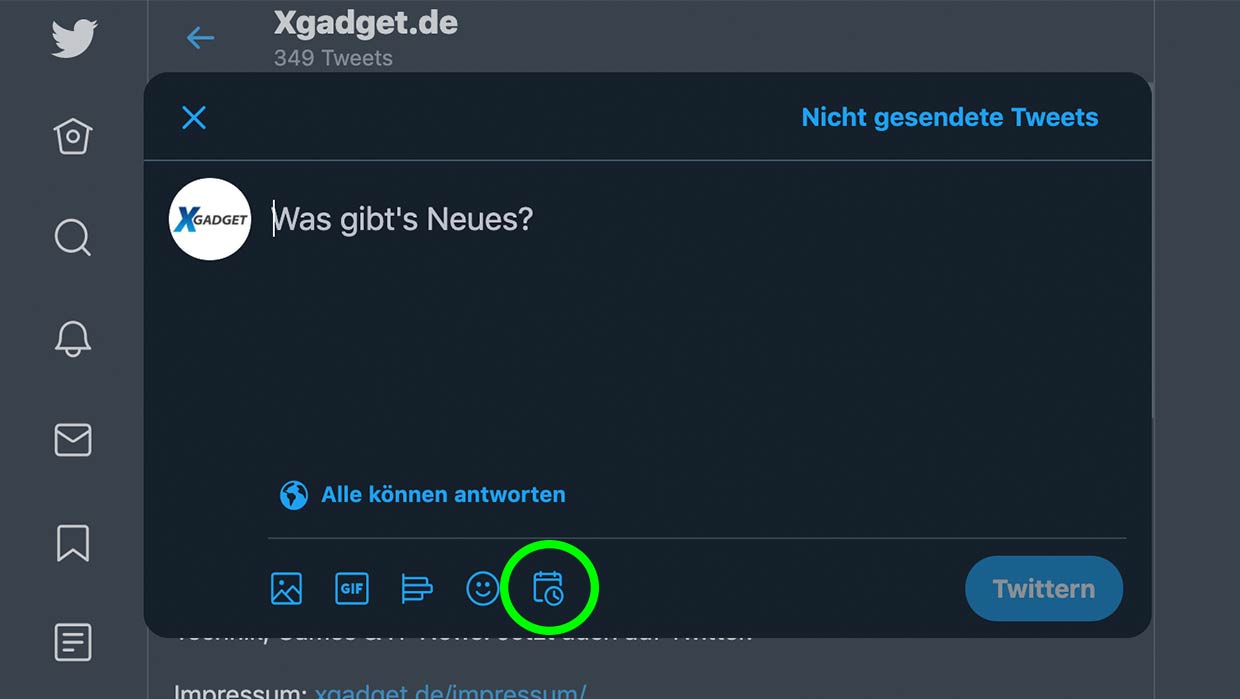
Task: Open the Explore search icon
Action: click(x=73, y=238)
